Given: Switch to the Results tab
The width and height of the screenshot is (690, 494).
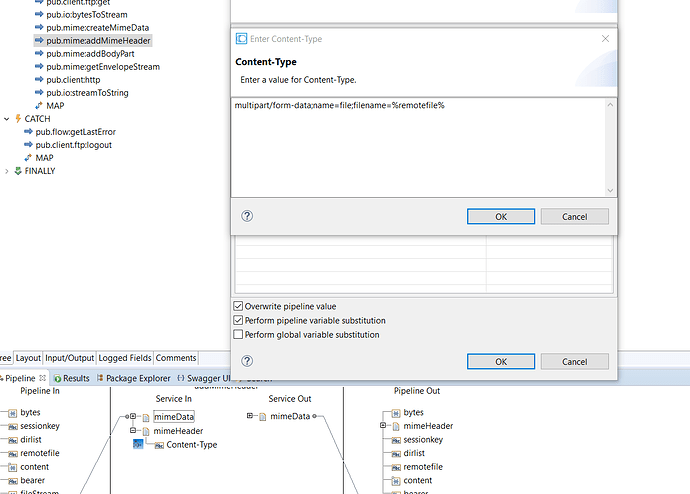Looking at the screenshot, I should click(x=72, y=378).
